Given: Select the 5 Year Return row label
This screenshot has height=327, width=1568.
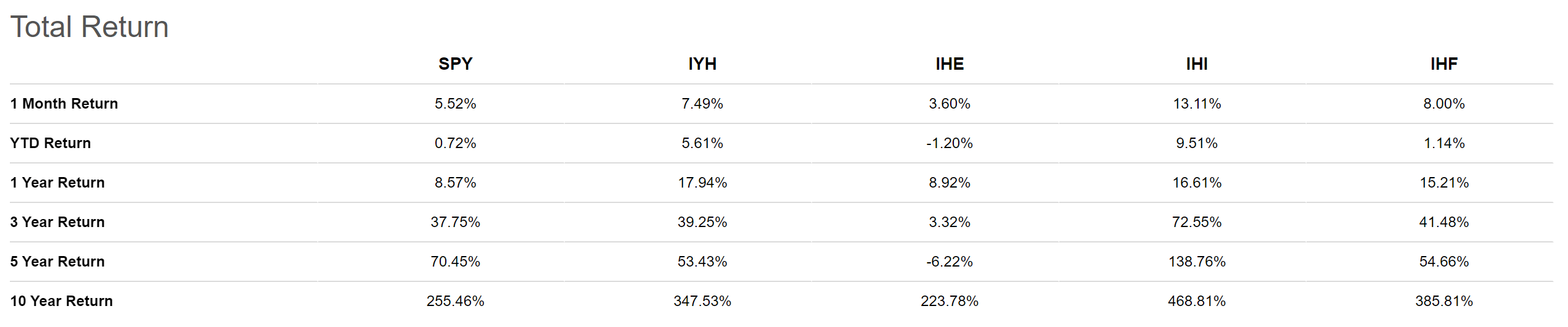Looking at the screenshot, I should click(57, 262).
